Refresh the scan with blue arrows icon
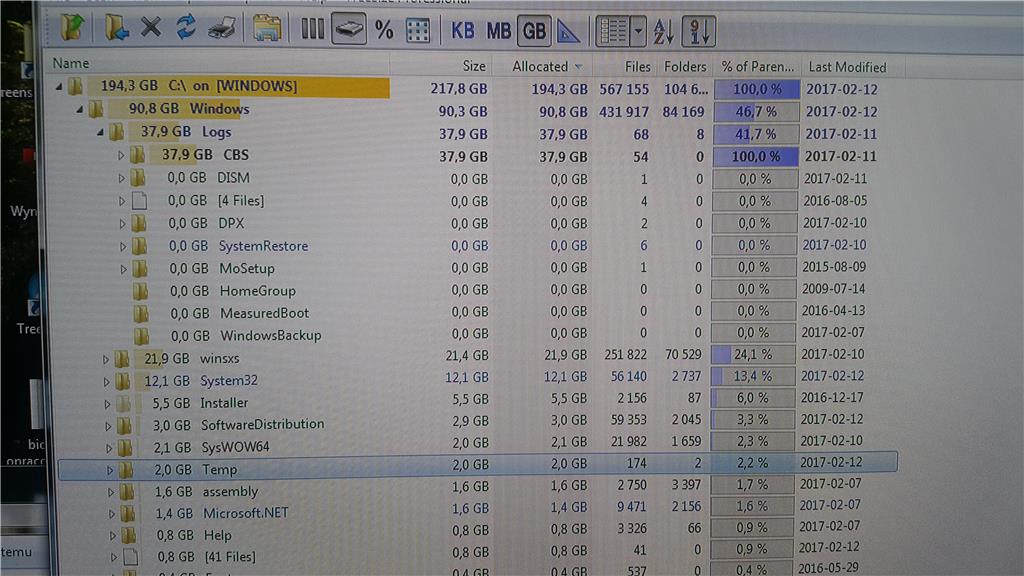This screenshot has height=576, width=1024. (186, 27)
